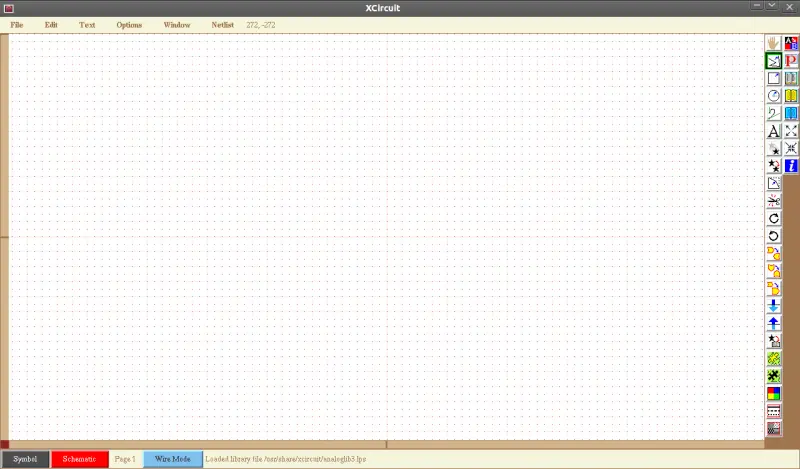This screenshot has width=800, height=469.
Task: Open the blue books page directory icon
Action: click(791, 113)
